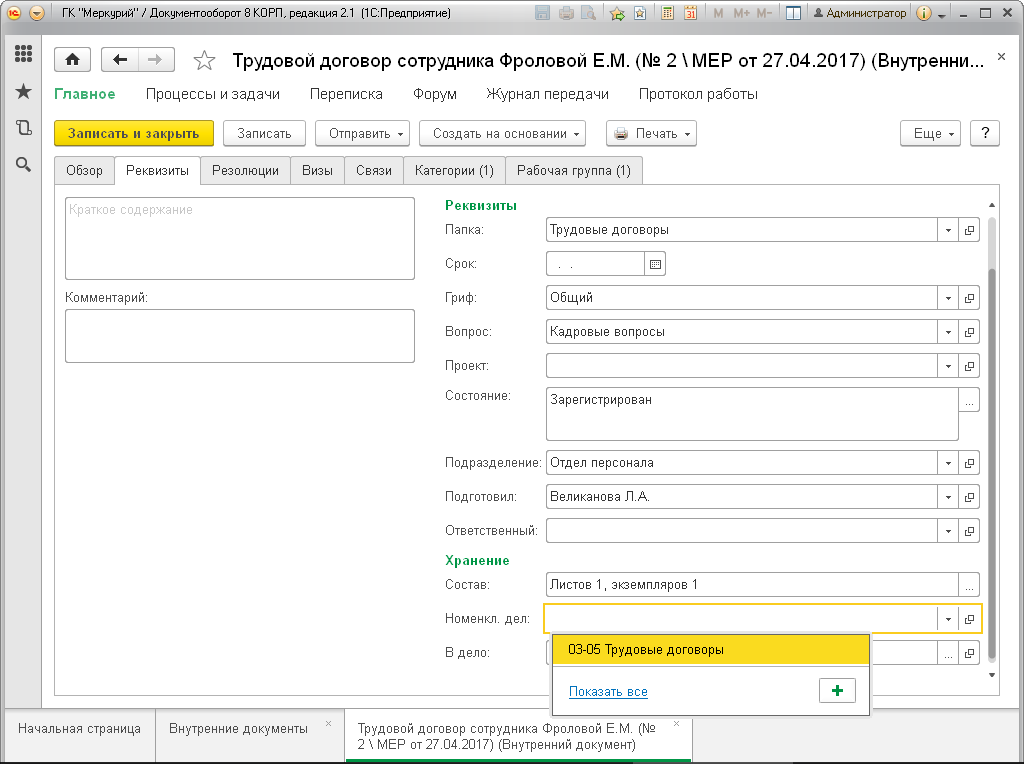Viewport: 1024px width, 764px height.
Task: Switch to the Резолюции tab
Action: (x=246, y=170)
